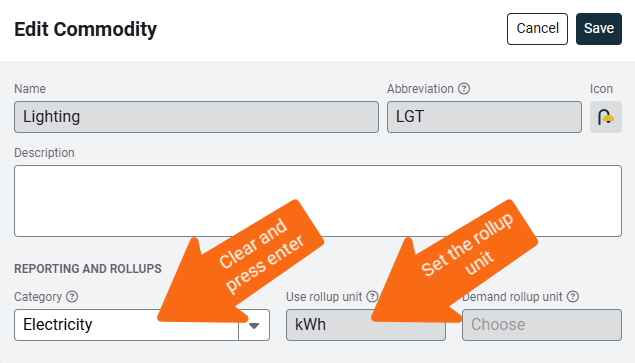
Task: Click the Demand rollup unit help icon
Action: click(573, 297)
